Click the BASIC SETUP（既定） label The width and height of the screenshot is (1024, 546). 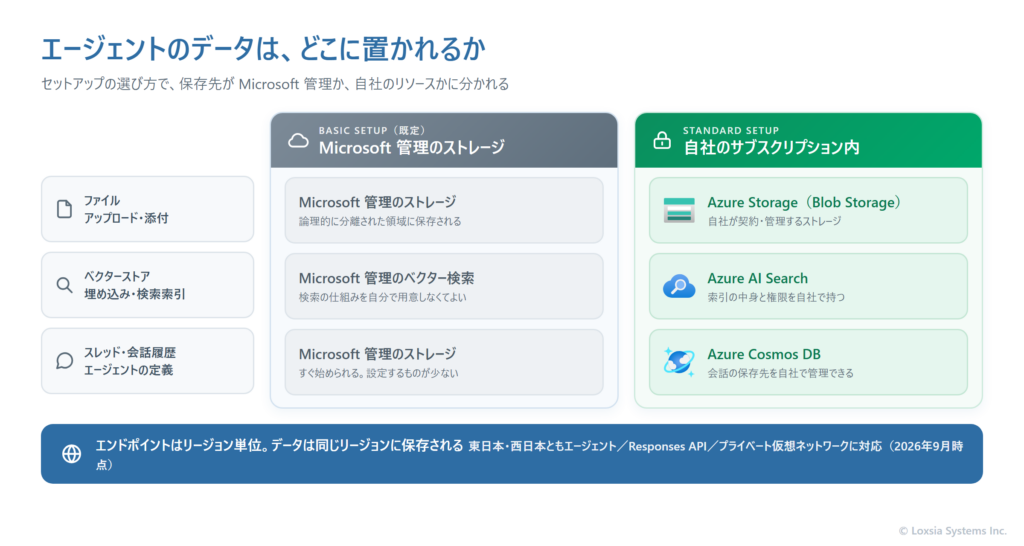[372, 131]
